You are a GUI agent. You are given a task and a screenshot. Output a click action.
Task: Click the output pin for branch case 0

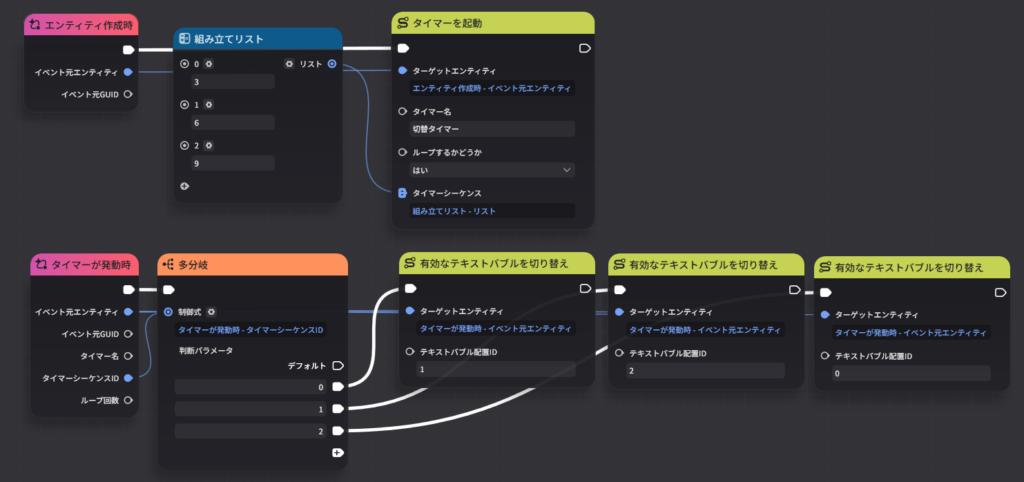click(x=338, y=387)
